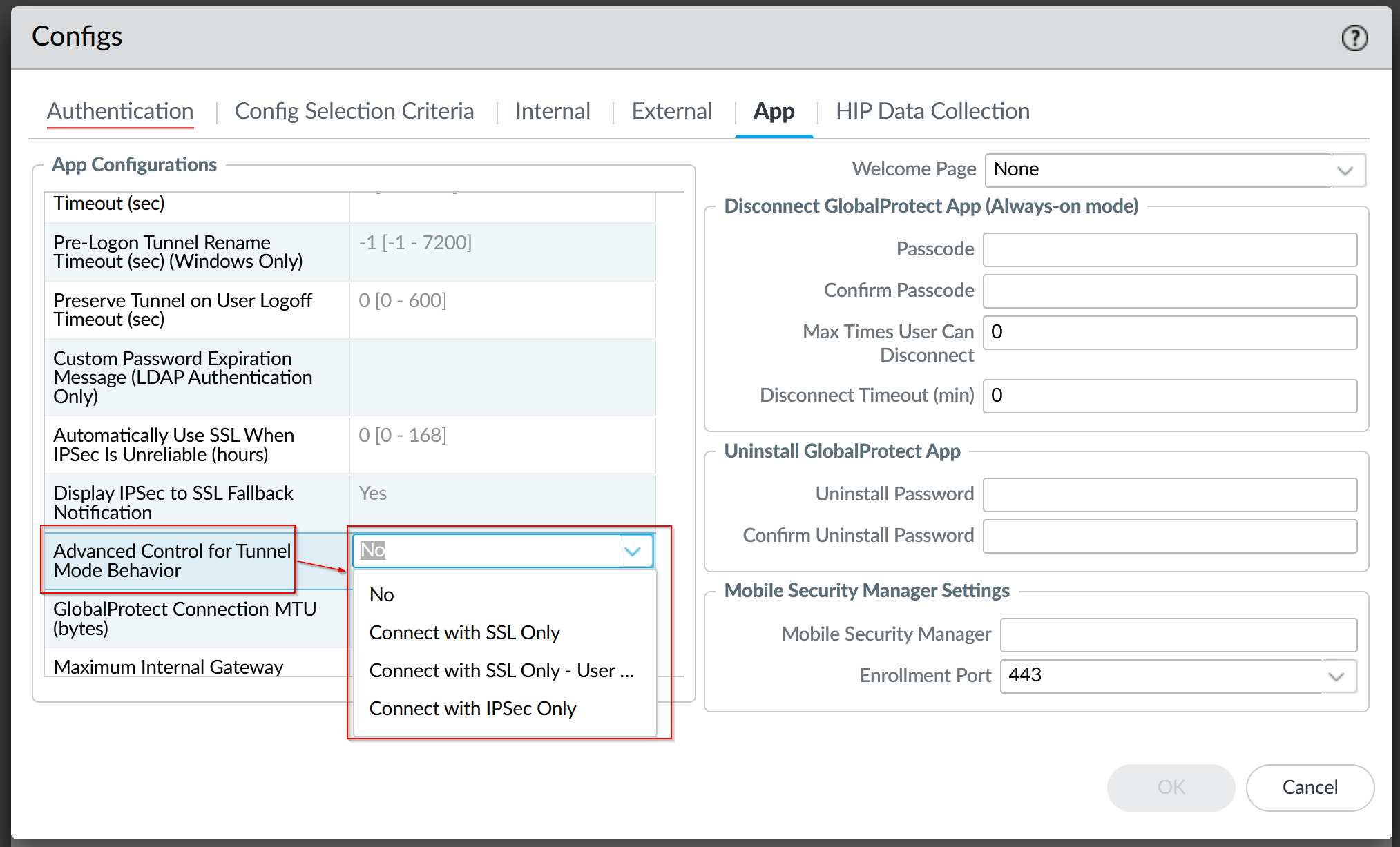Focus the Uninstall Password field

[x=1169, y=495]
